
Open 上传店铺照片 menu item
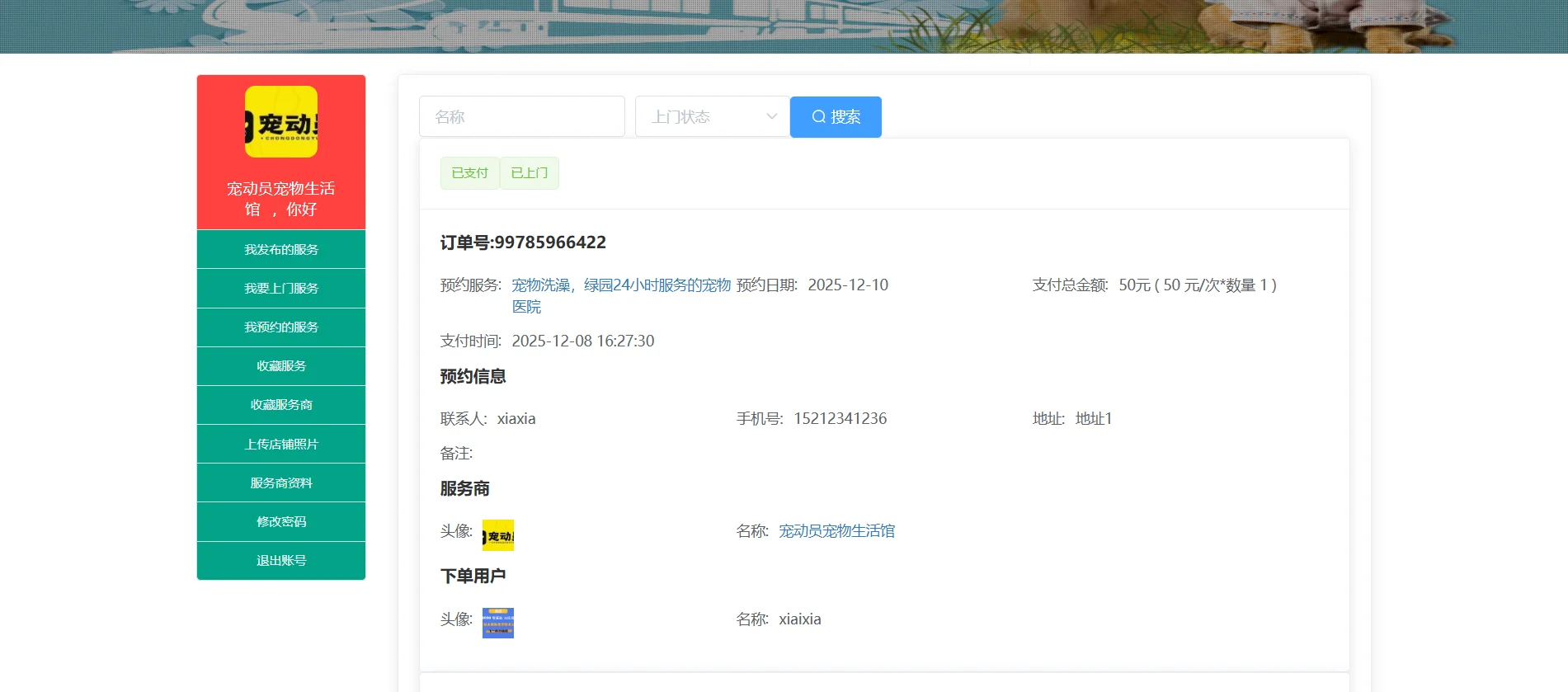[281, 444]
